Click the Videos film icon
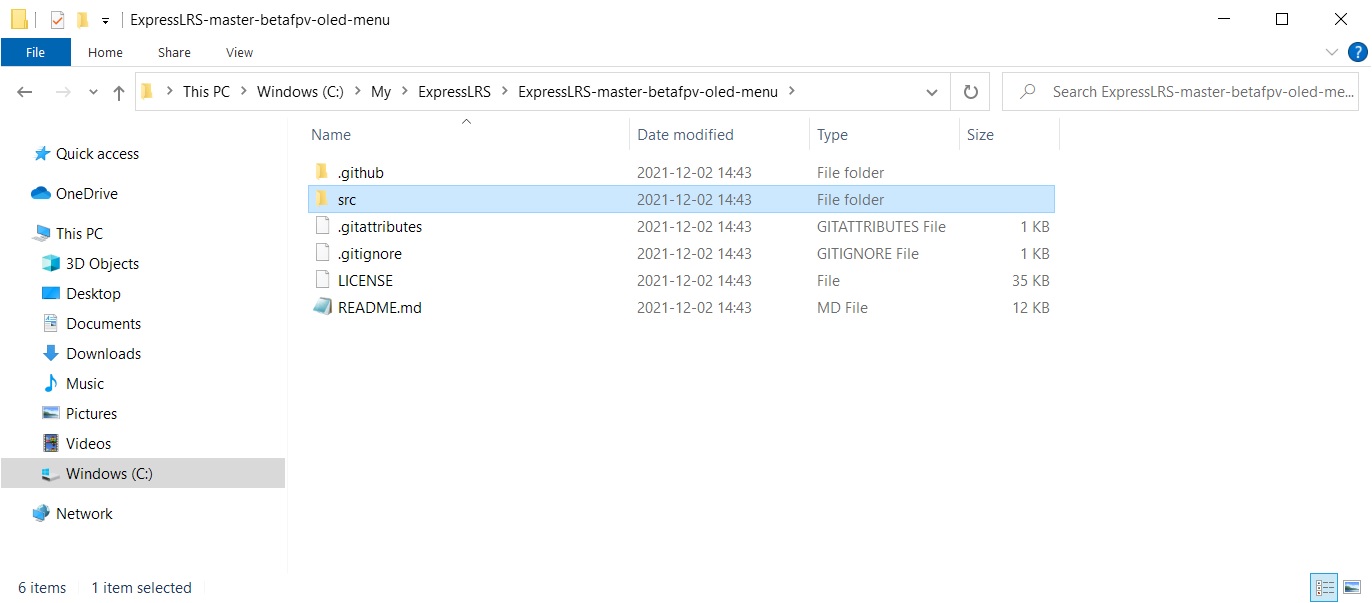Viewport: 1372px width, 603px height. tap(51, 443)
